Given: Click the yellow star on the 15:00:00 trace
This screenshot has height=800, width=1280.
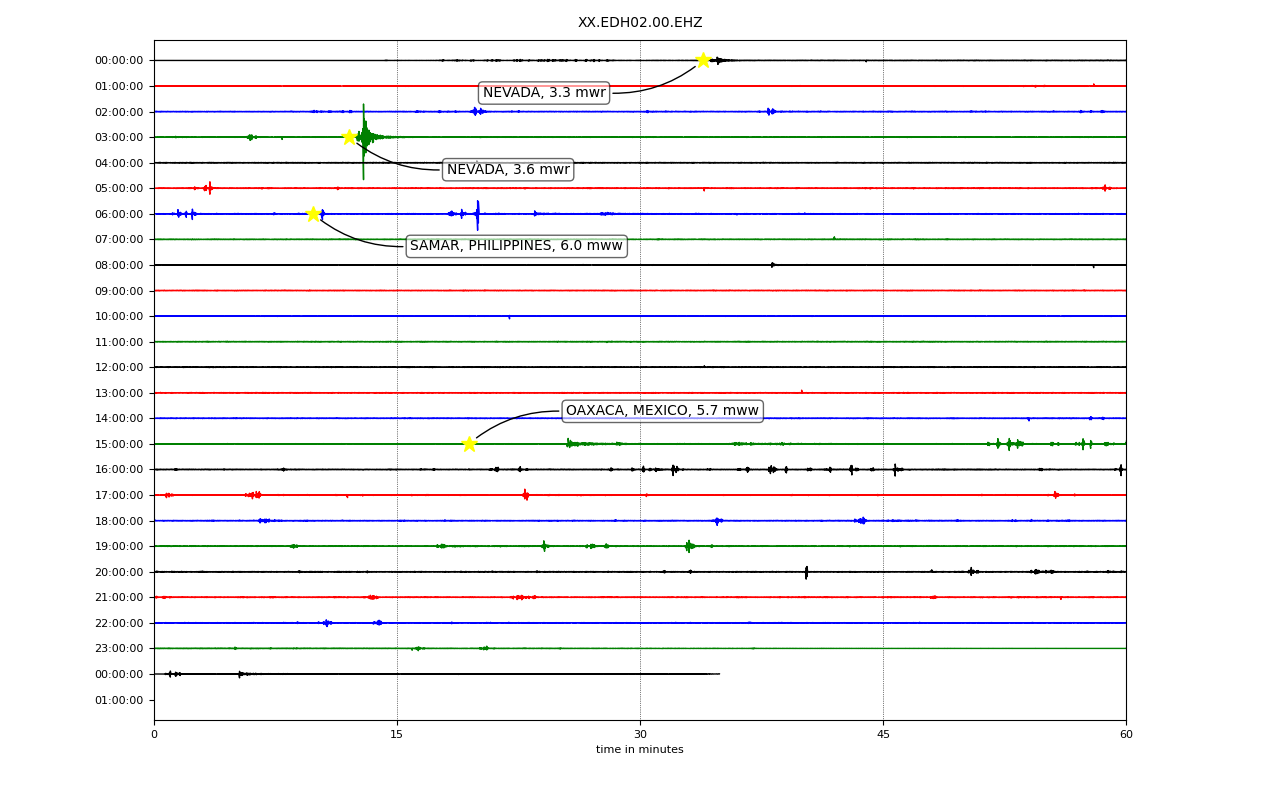Looking at the screenshot, I should point(469,444).
